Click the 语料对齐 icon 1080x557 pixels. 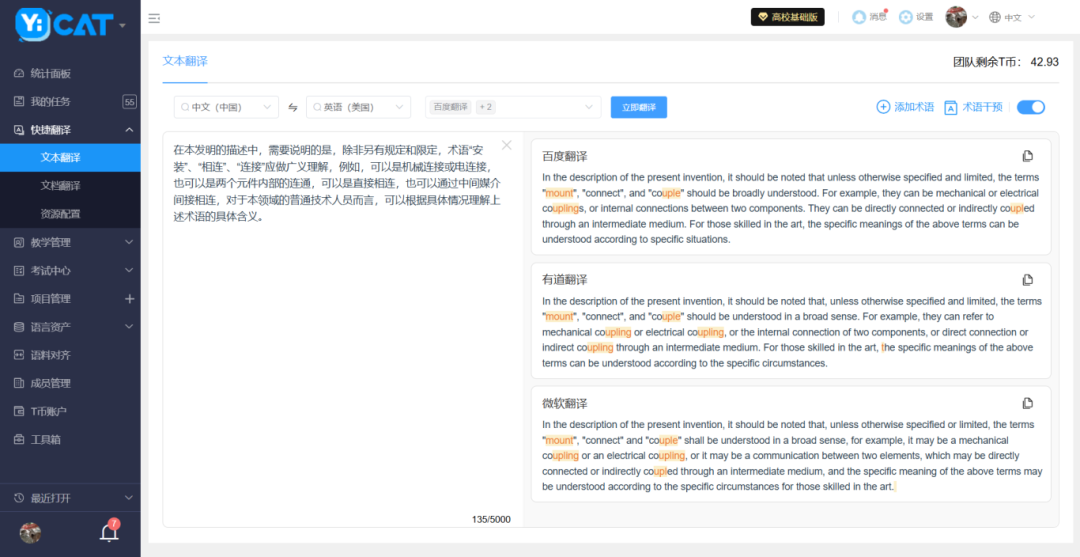coord(19,355)
